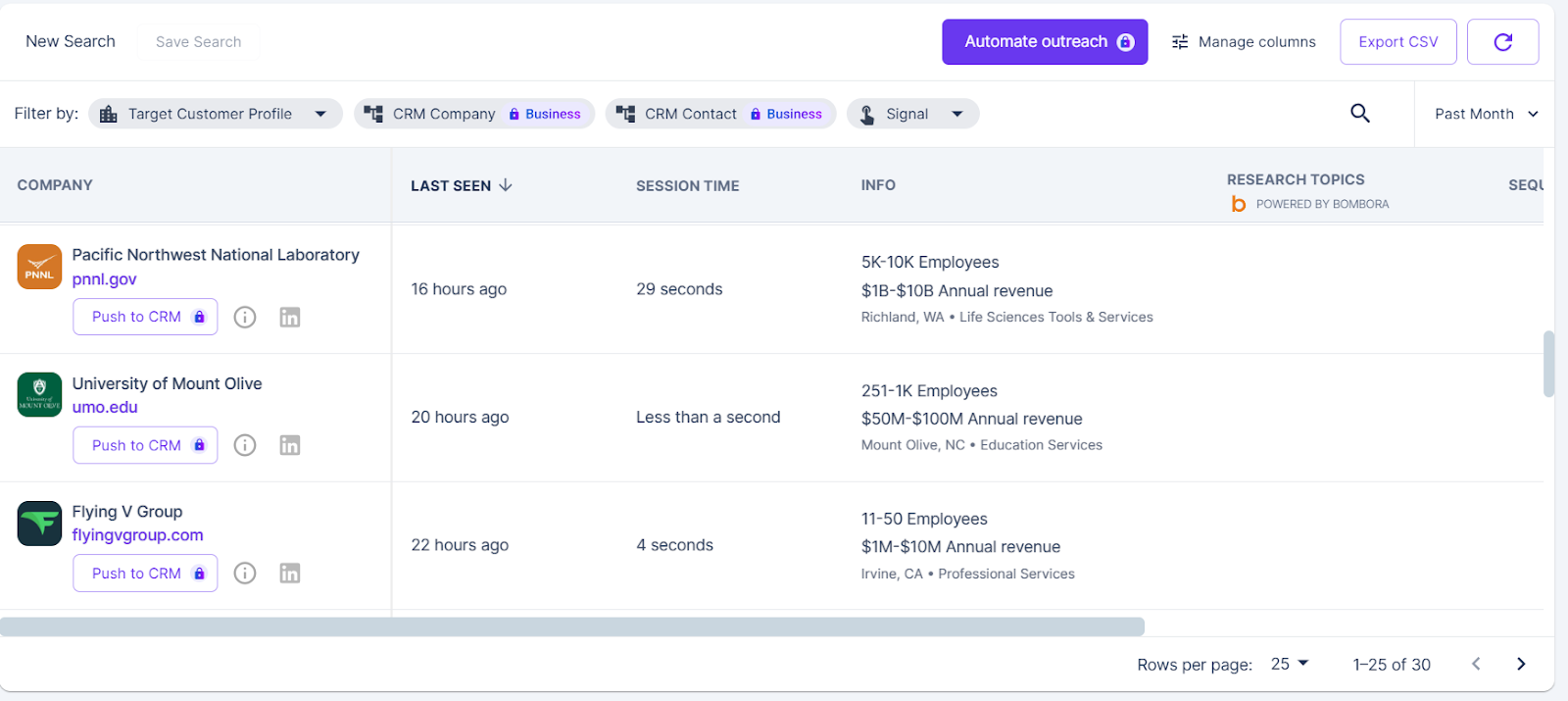Open the search magnifier icon
1568x701 pixels.
point(1359,114)
